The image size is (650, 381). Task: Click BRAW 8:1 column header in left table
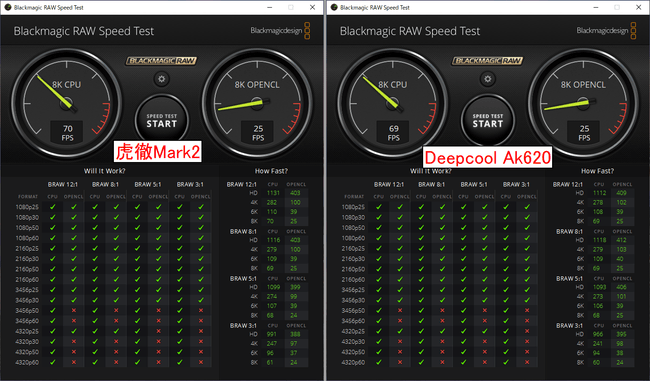(105, 184)
